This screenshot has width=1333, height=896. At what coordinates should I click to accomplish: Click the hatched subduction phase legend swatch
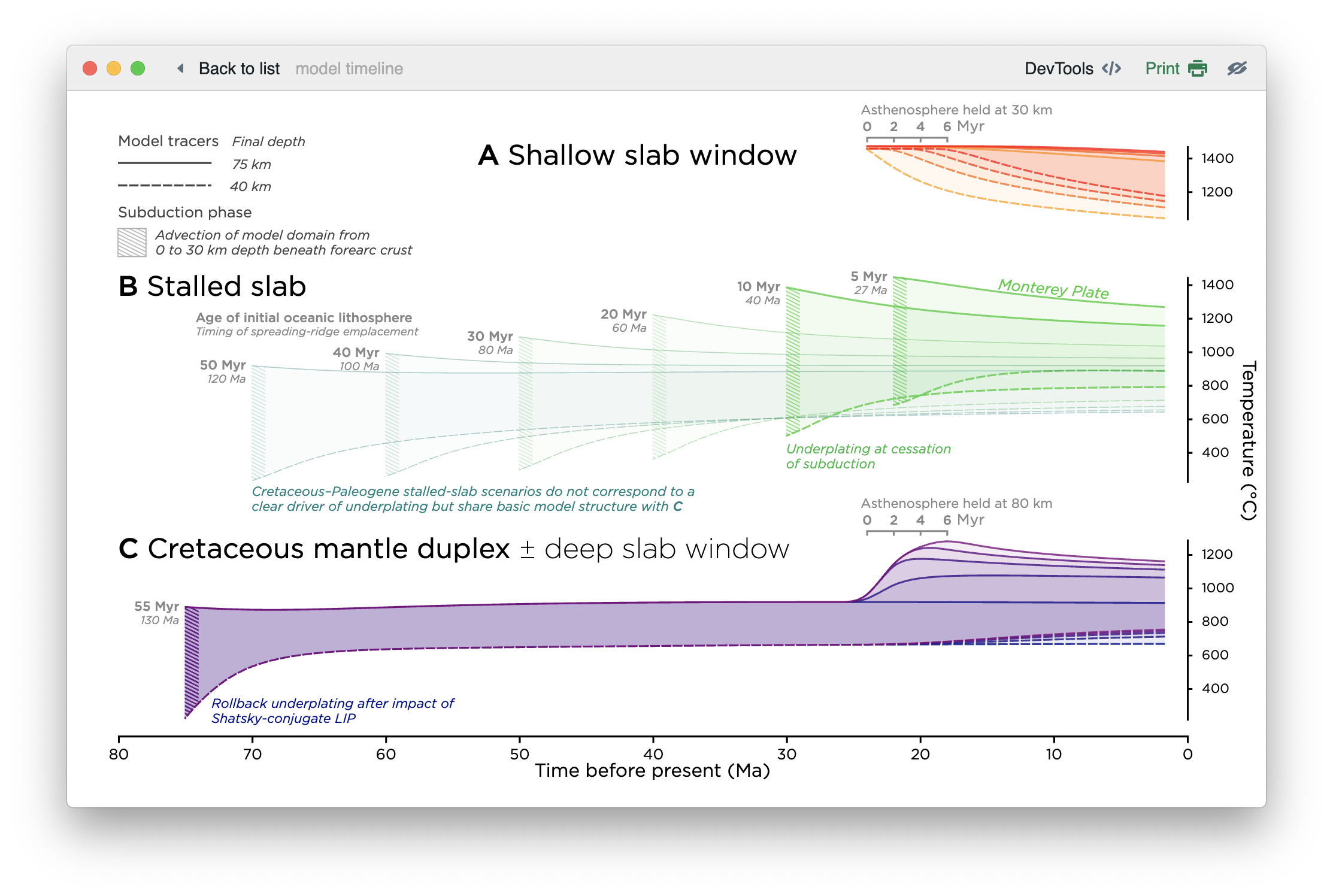click(132, 243)
